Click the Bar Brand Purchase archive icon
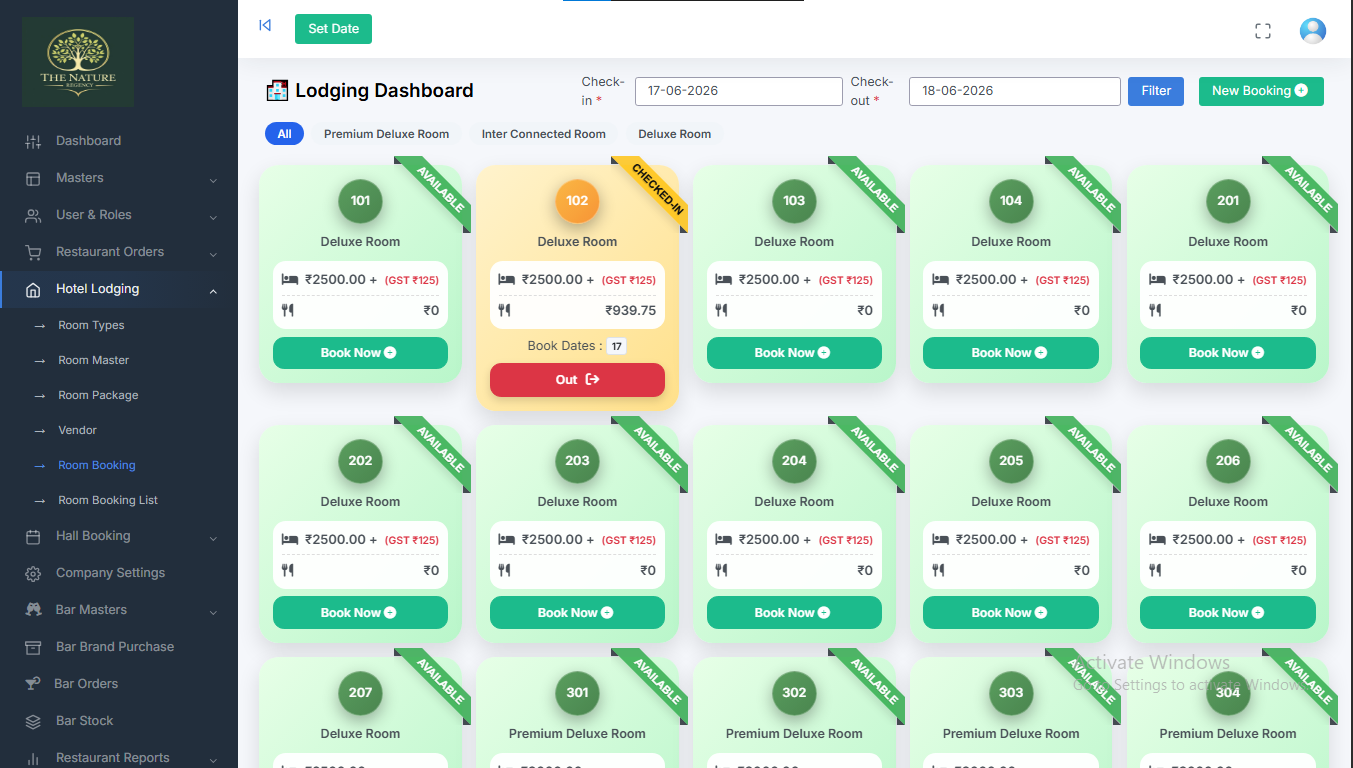The height and width of the screenshot is (768, 1353). click(x=33, y=647)
